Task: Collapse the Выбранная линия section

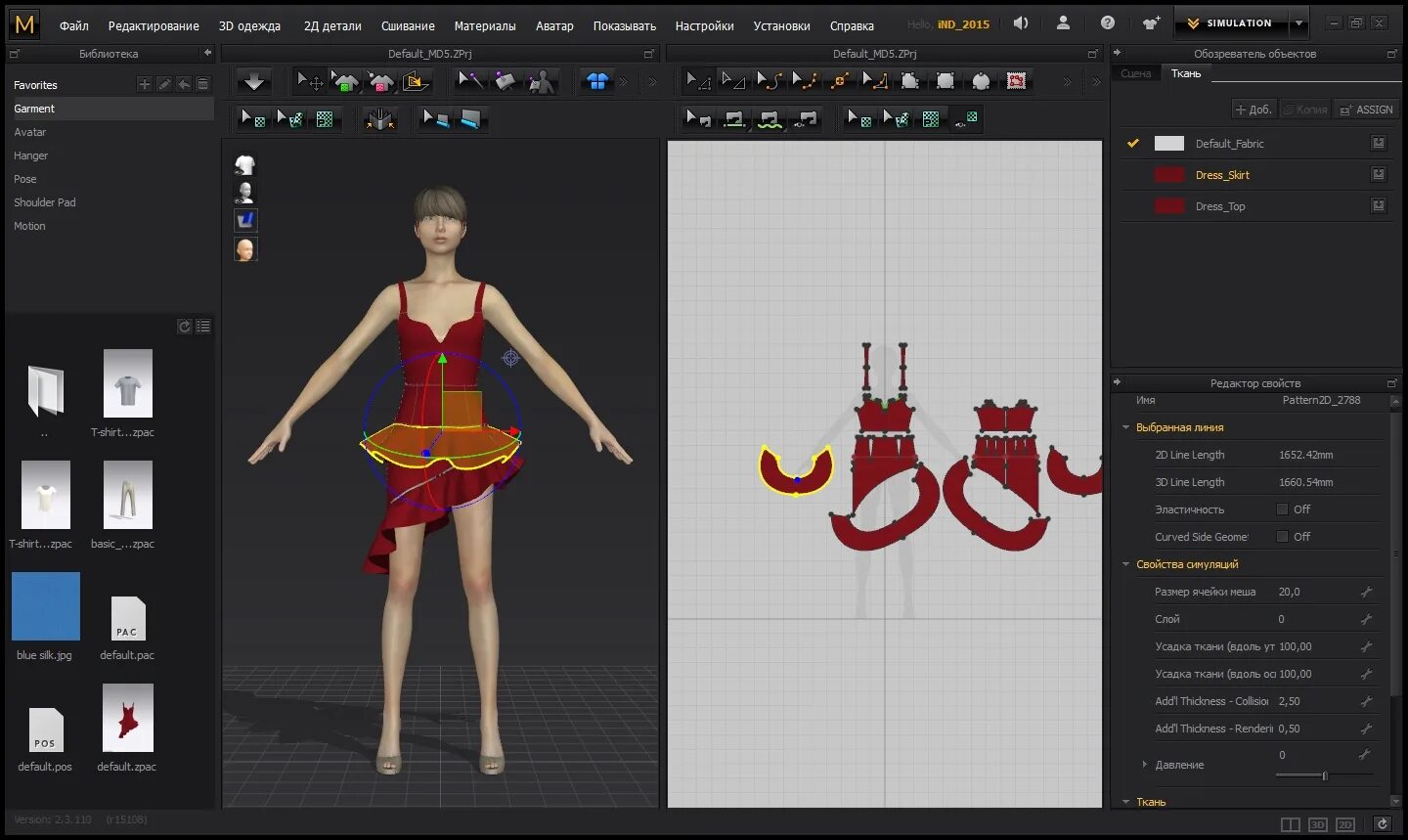Action: coord(1125,427)
